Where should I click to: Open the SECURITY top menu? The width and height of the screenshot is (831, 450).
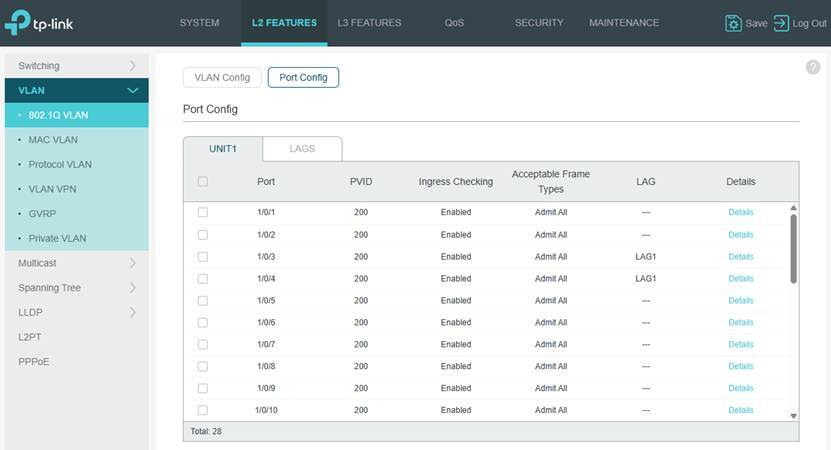point(539,23)
